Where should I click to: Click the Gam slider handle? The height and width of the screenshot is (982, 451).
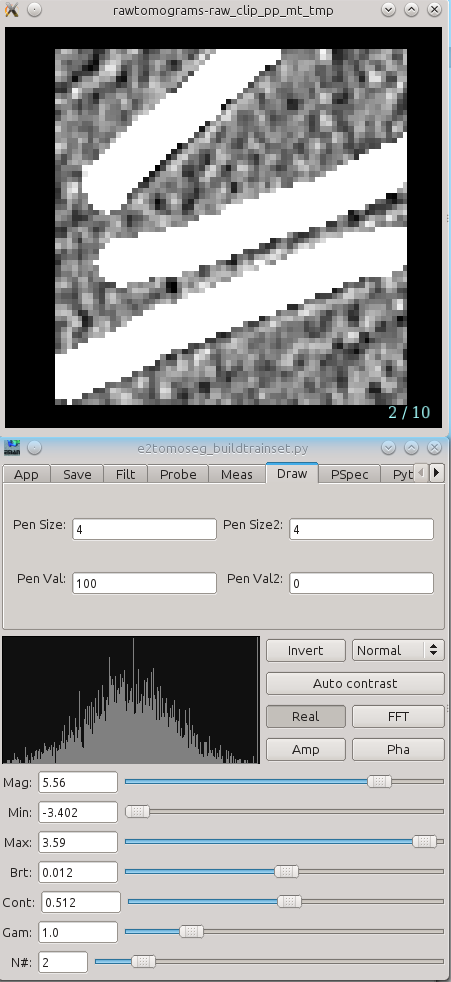point(191,932)
